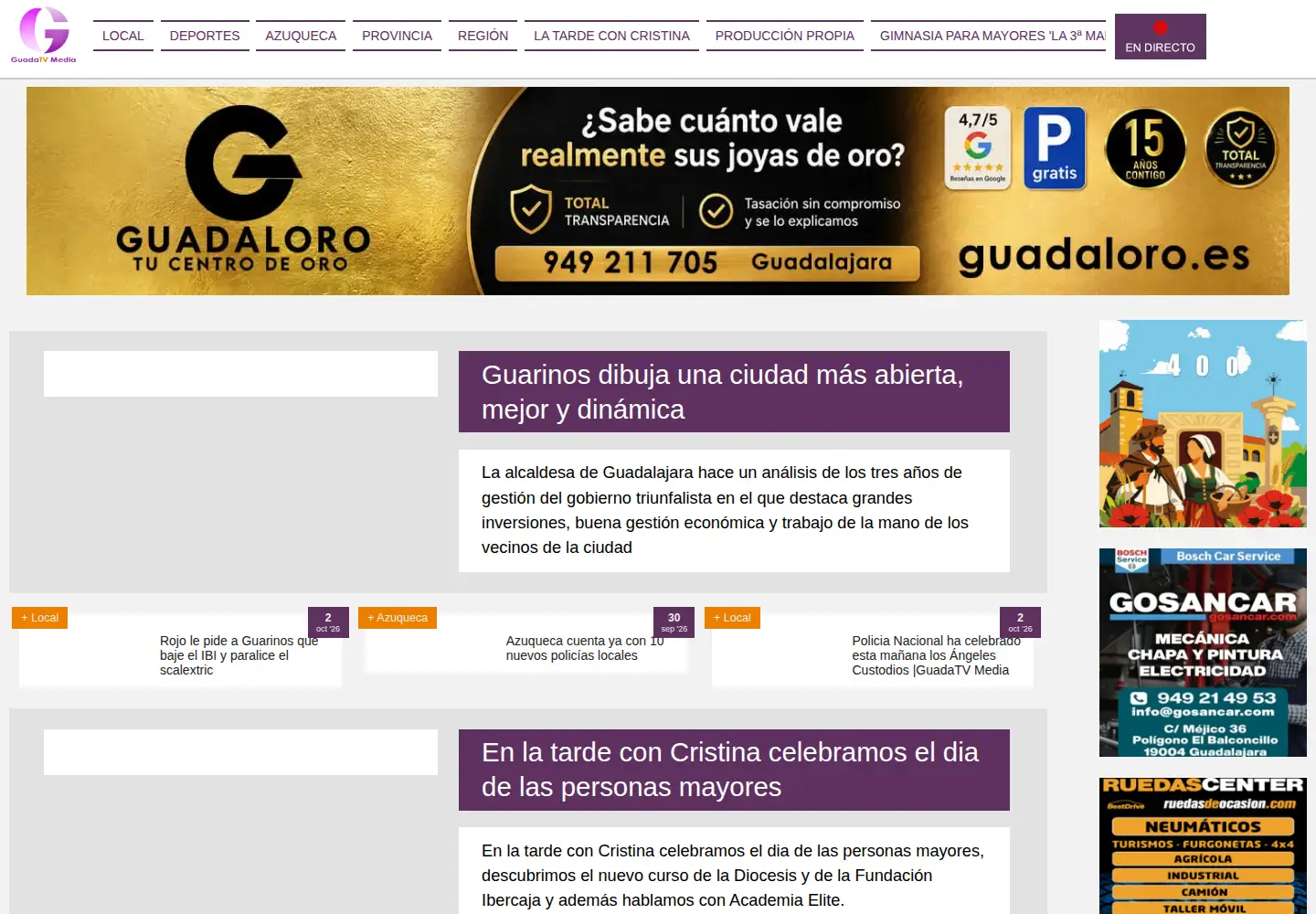Viewport: 1316px width, 914px height.
Task: Open the 400 anniversary illustrated ad
Action: (x=1203, y=423)
